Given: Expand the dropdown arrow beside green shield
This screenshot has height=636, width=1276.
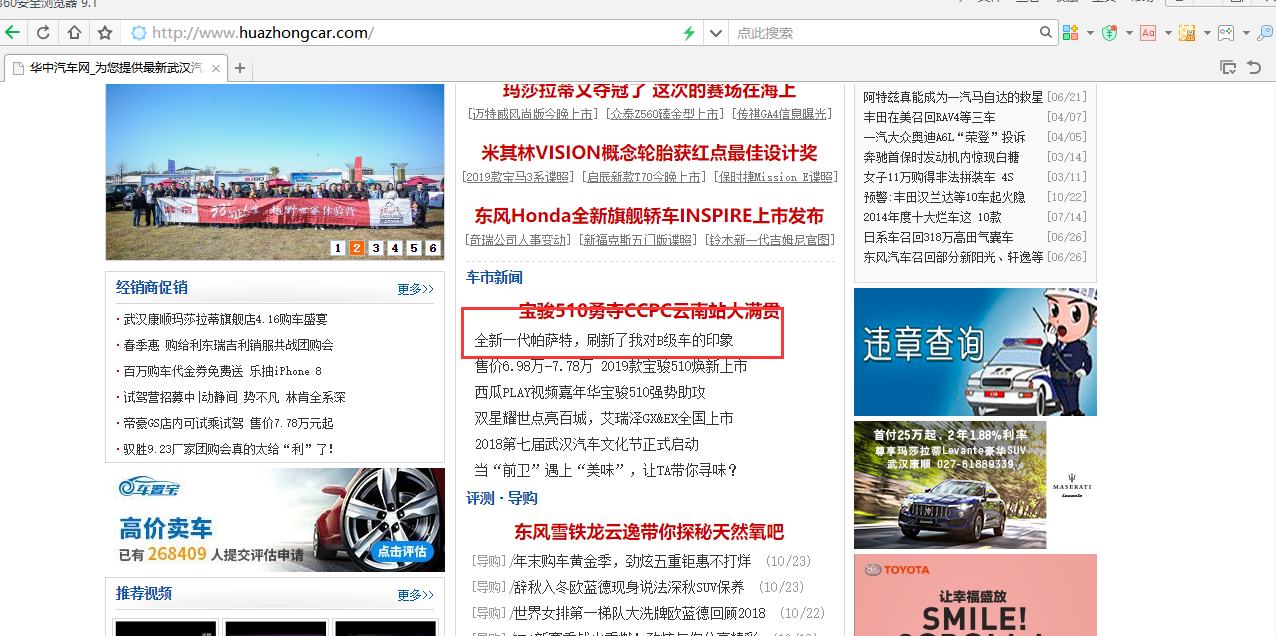Looking at the screenshot, I should [1129, 33].
